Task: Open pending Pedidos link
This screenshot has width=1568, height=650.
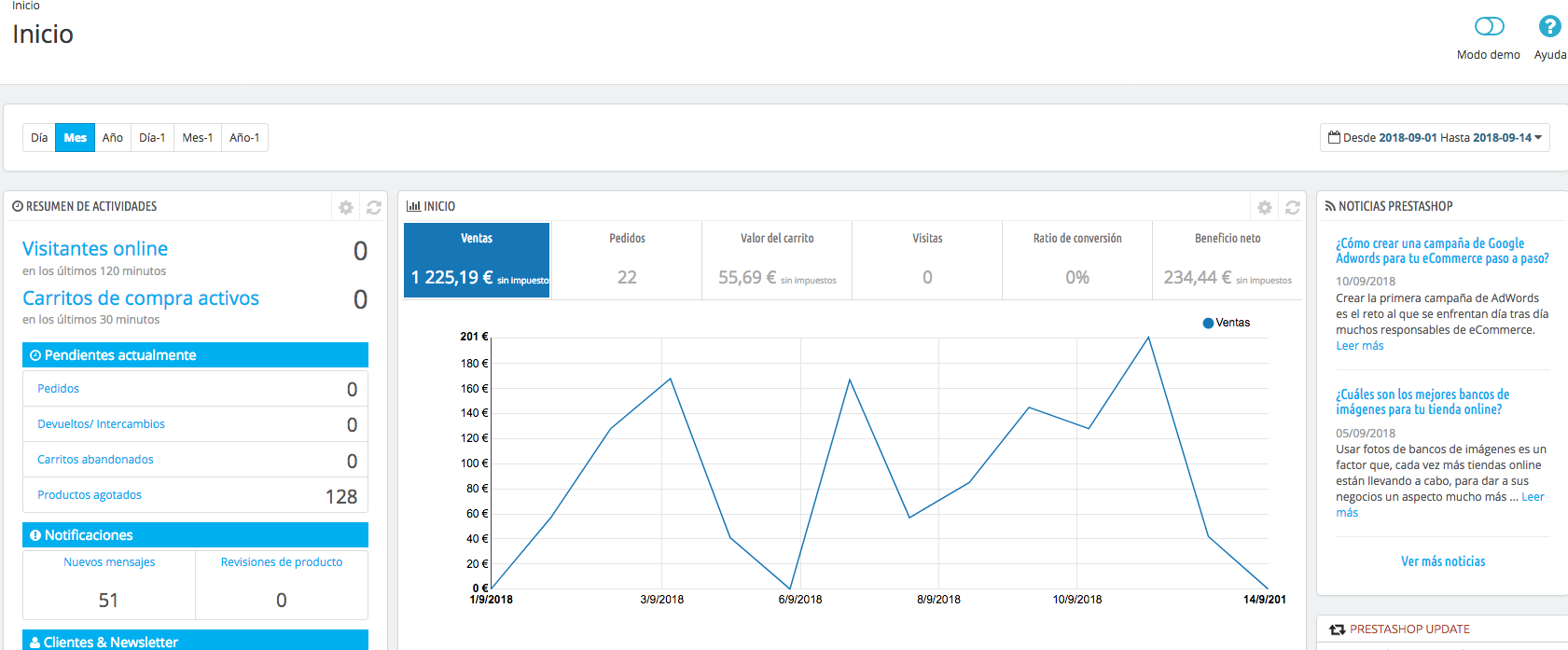Action: (58, 389)
